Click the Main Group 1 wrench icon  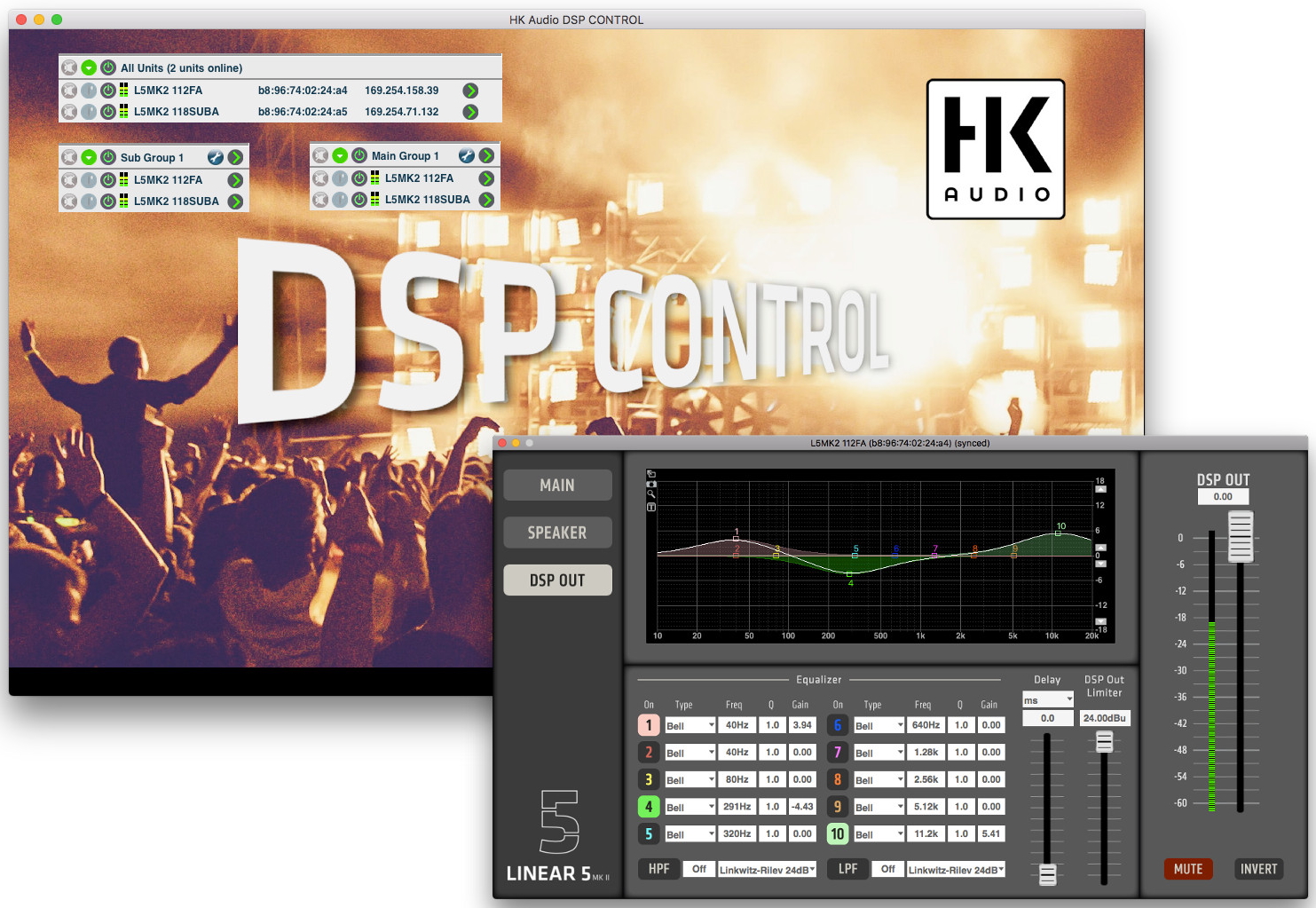pos(466,156)
